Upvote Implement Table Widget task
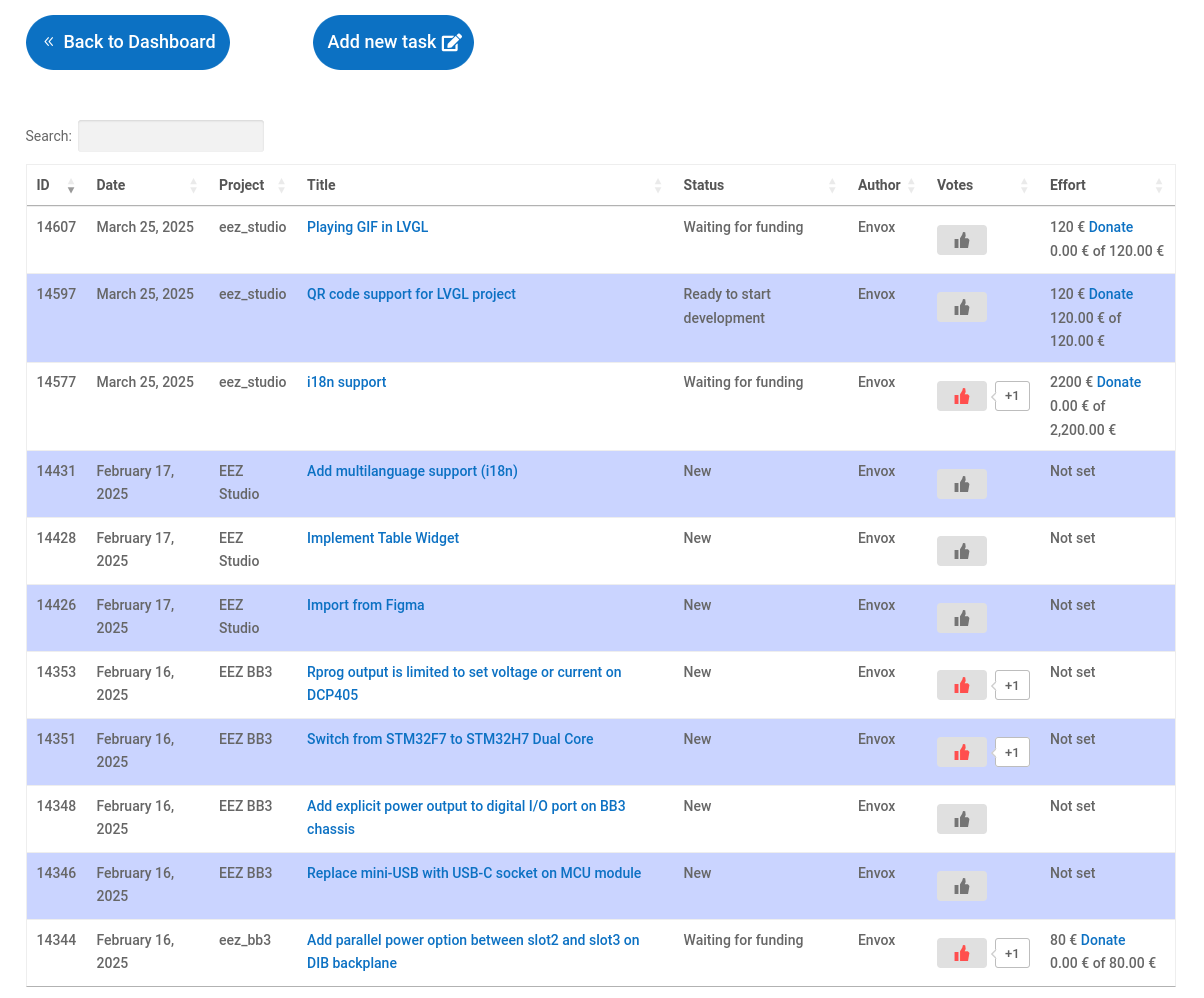1204x998 pixels. [x=961, y=551]
